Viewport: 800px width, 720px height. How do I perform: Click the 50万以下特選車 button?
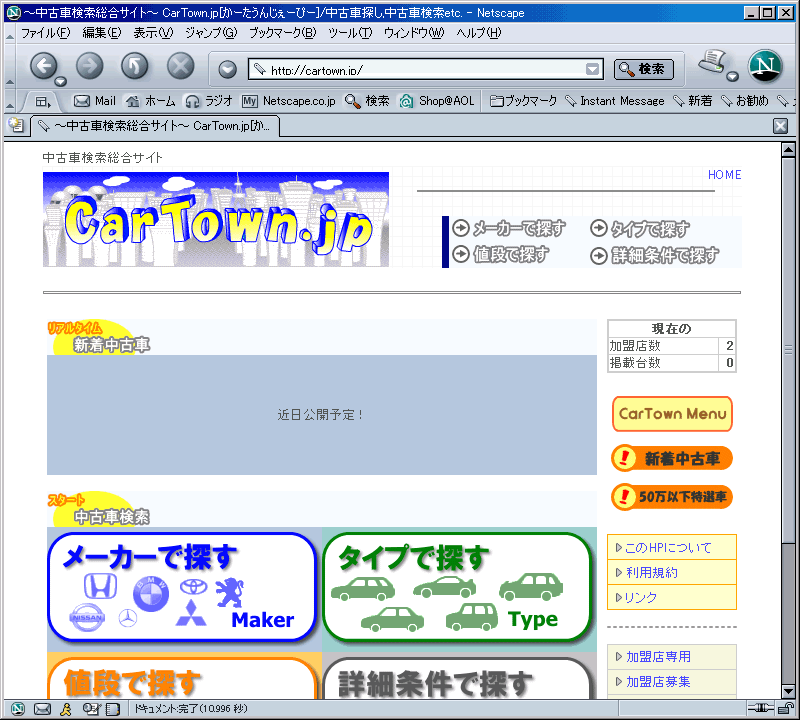pyautogui.click(x=672, y=496)
